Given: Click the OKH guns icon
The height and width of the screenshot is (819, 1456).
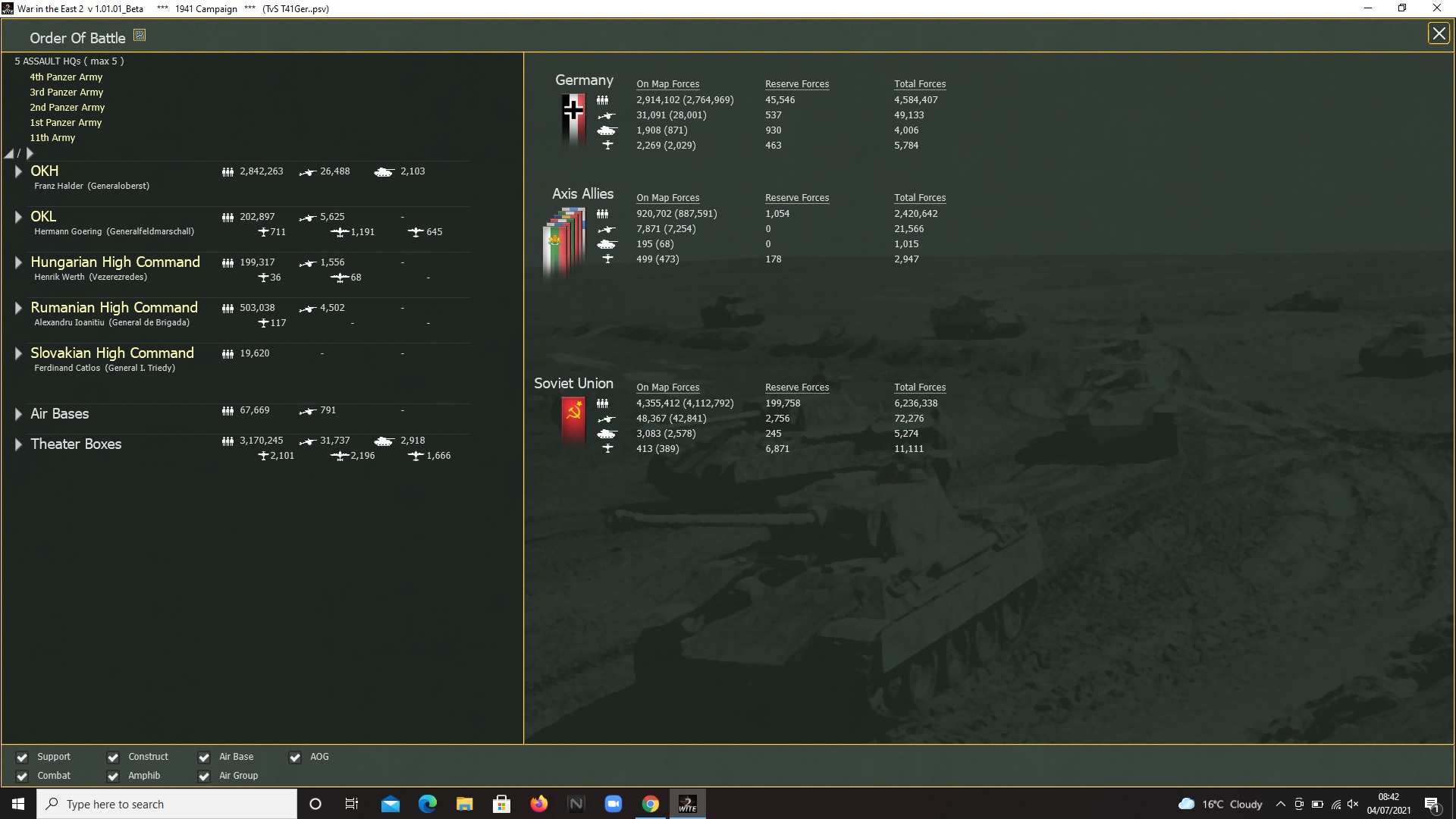Looking at the screenshot, I should [307, 172].
